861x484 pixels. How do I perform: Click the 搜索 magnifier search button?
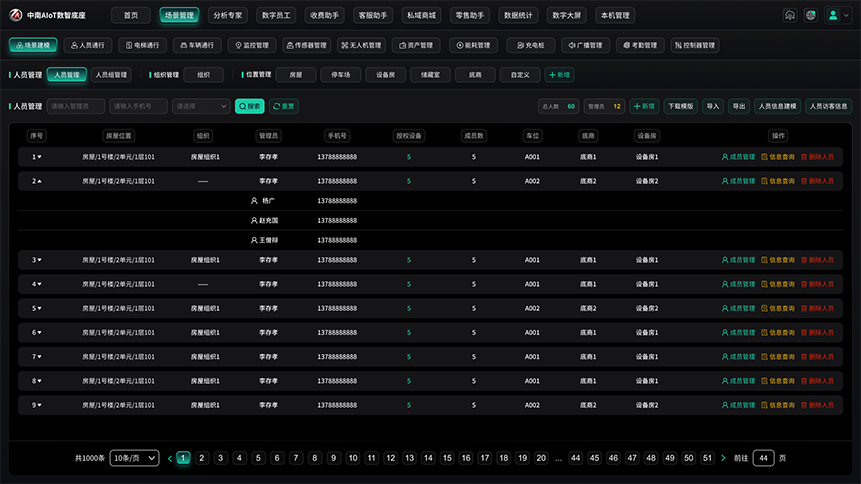coord(250,106)
